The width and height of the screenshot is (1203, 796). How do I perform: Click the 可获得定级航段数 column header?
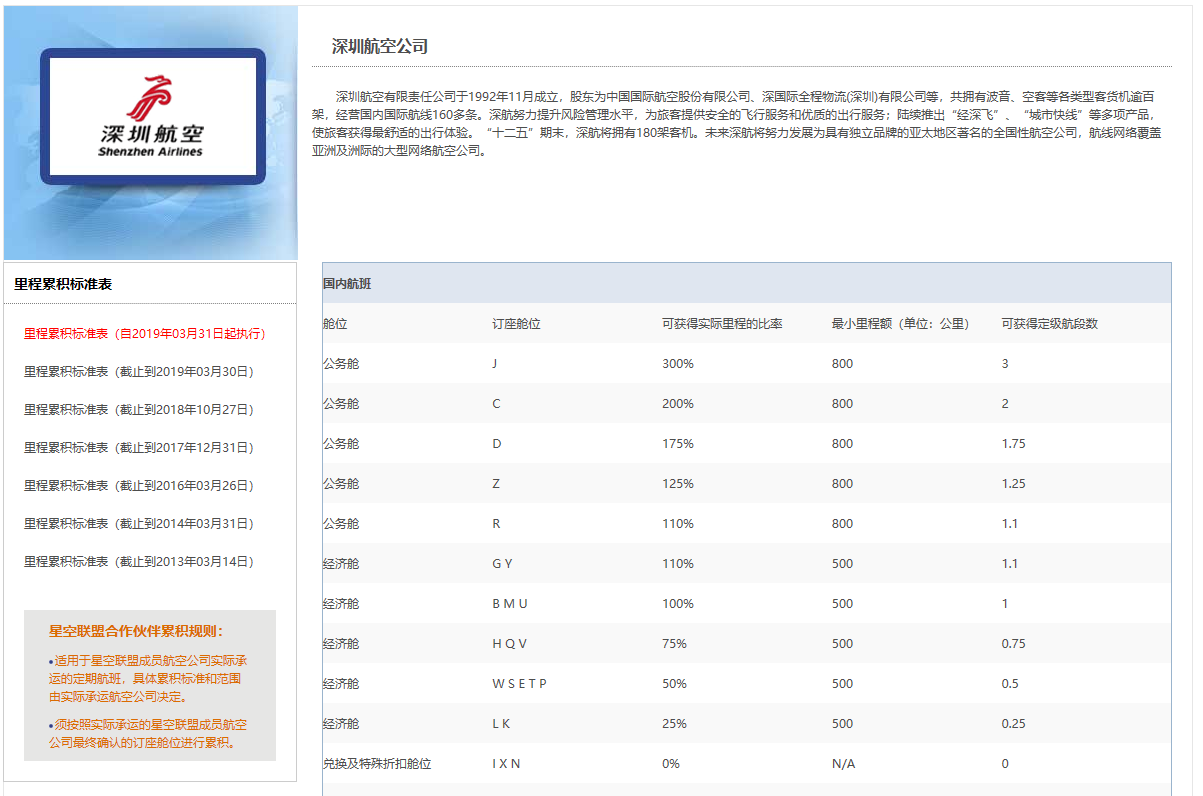tap(1050, 324)
